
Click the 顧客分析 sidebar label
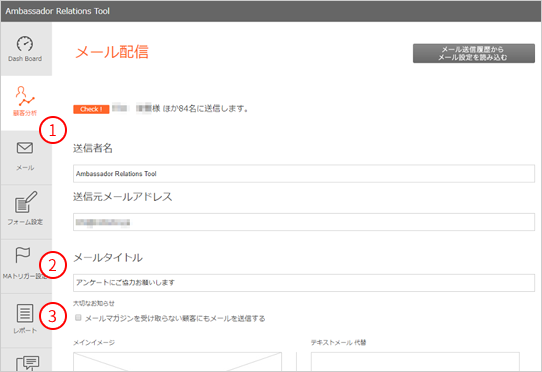point(25,113)
